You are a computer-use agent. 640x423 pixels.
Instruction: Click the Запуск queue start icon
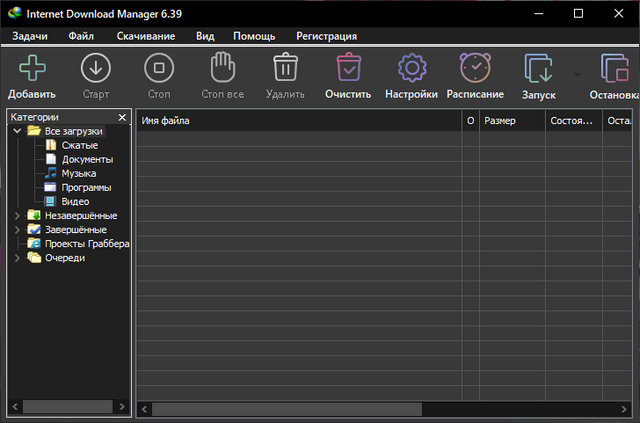(538, 68)
